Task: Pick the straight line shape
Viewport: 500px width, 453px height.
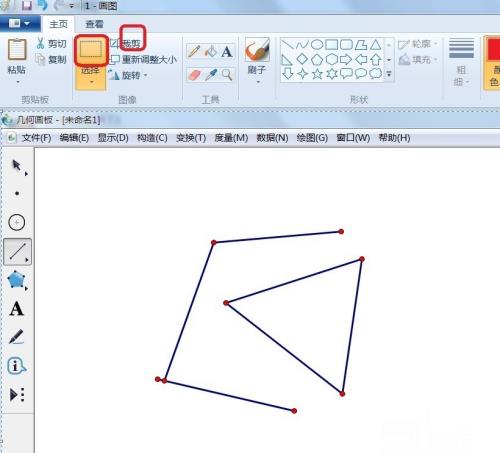Action: [287, 44]
